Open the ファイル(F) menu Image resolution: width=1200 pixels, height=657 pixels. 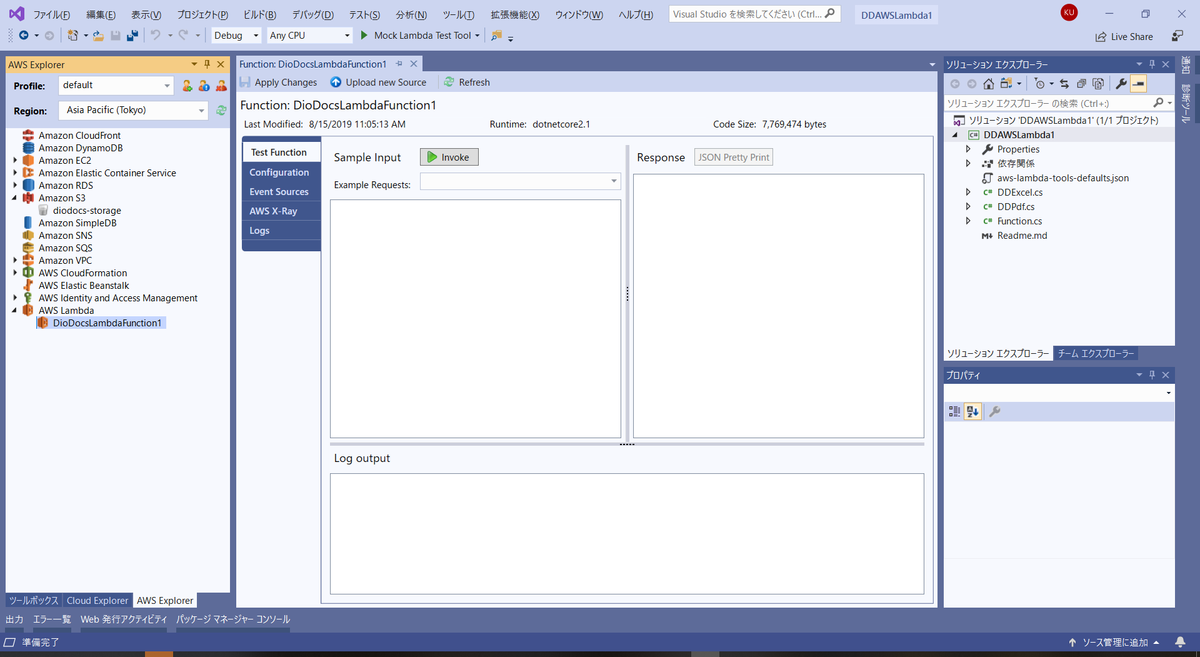point(52,15)
